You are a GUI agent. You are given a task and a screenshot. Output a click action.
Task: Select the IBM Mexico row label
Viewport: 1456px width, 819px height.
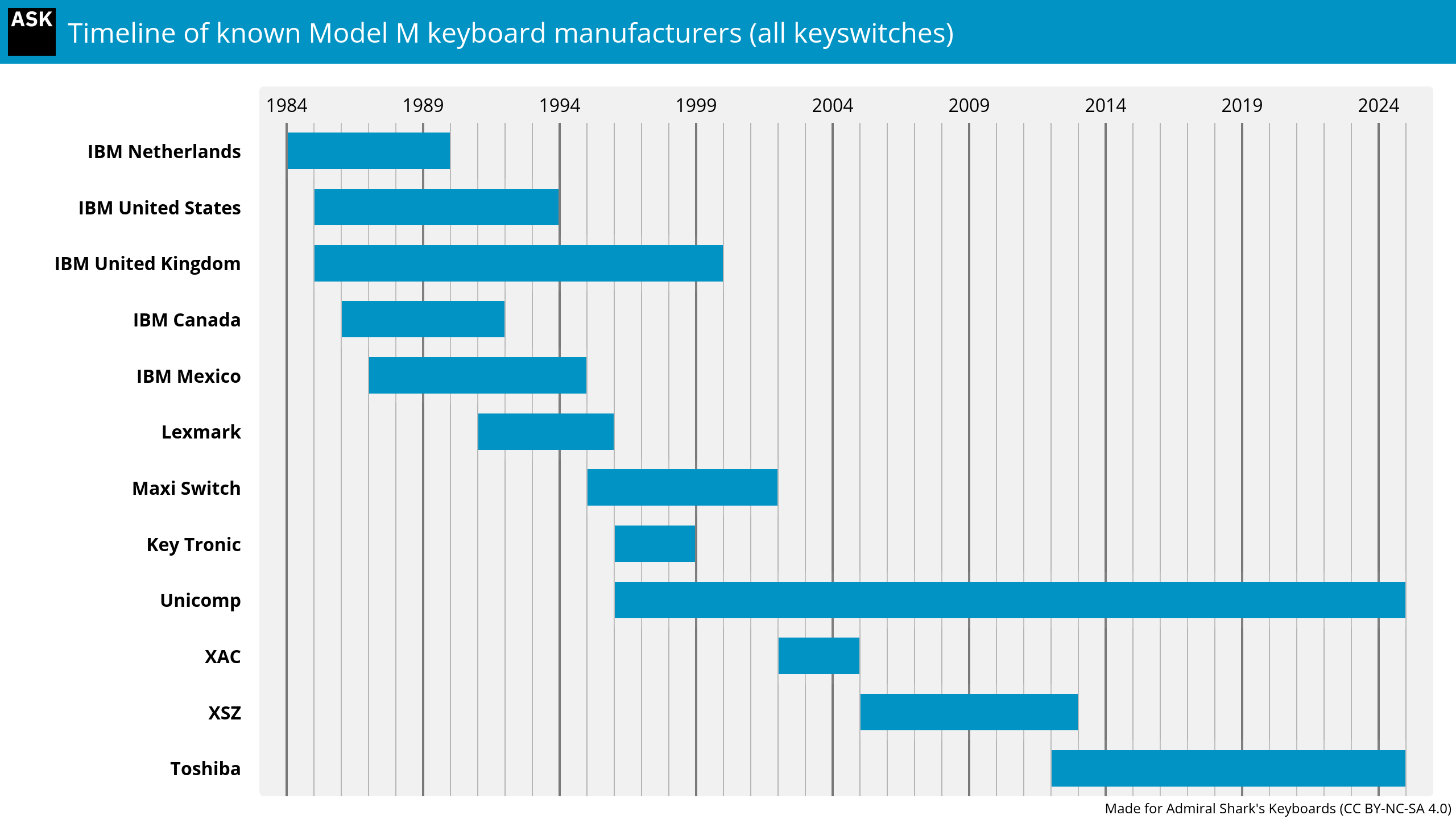[188, 376]
